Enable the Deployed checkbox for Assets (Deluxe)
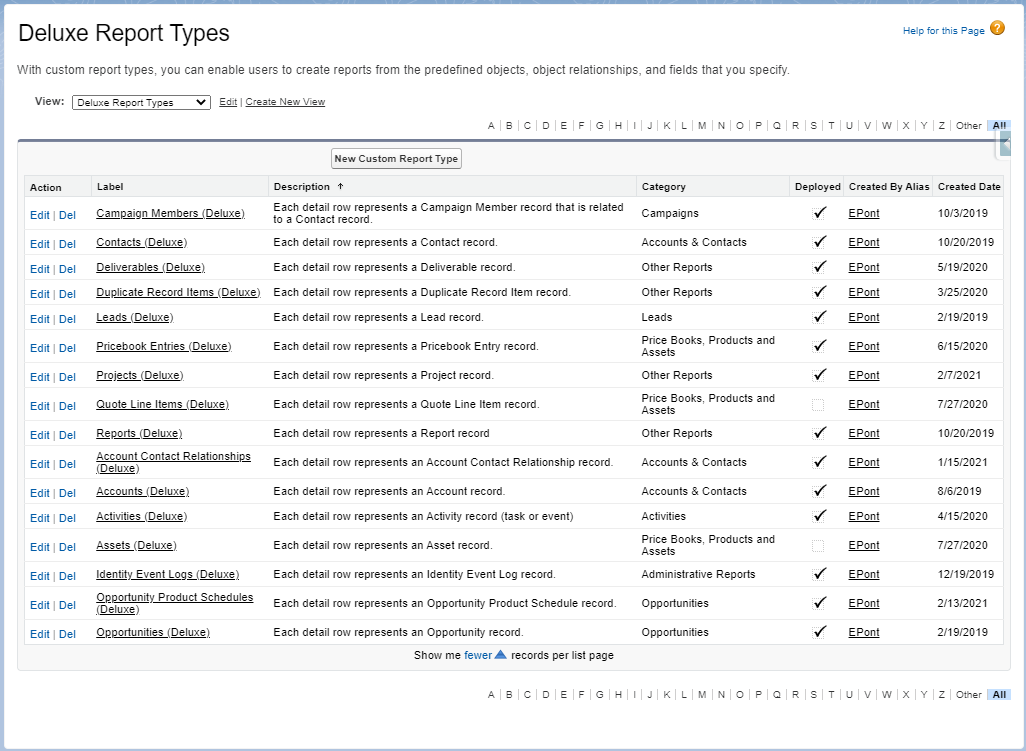1026x751 pixels. click(820, 545)
